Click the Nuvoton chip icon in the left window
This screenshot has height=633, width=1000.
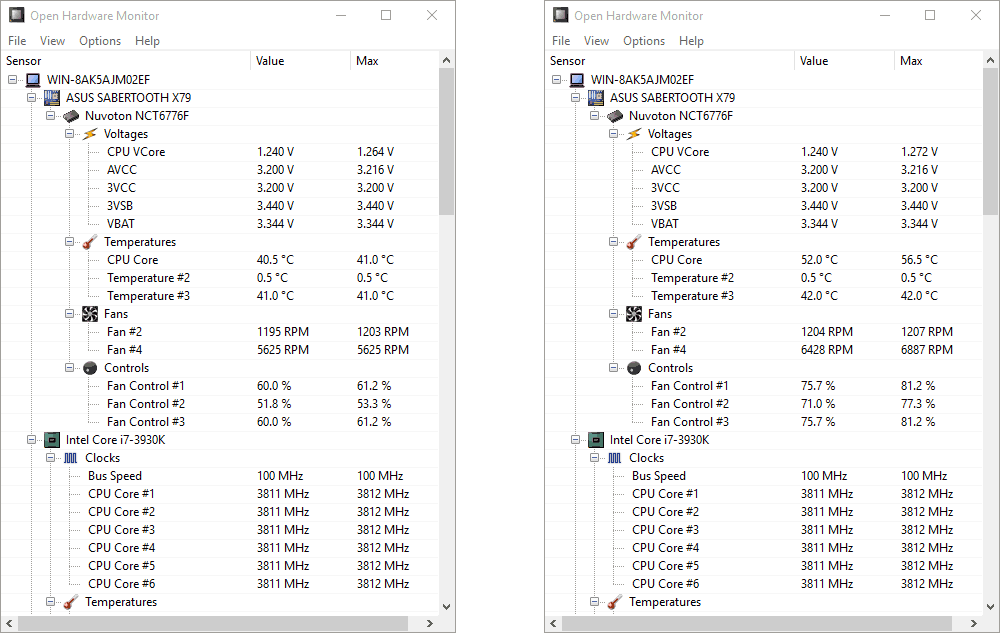71,116
